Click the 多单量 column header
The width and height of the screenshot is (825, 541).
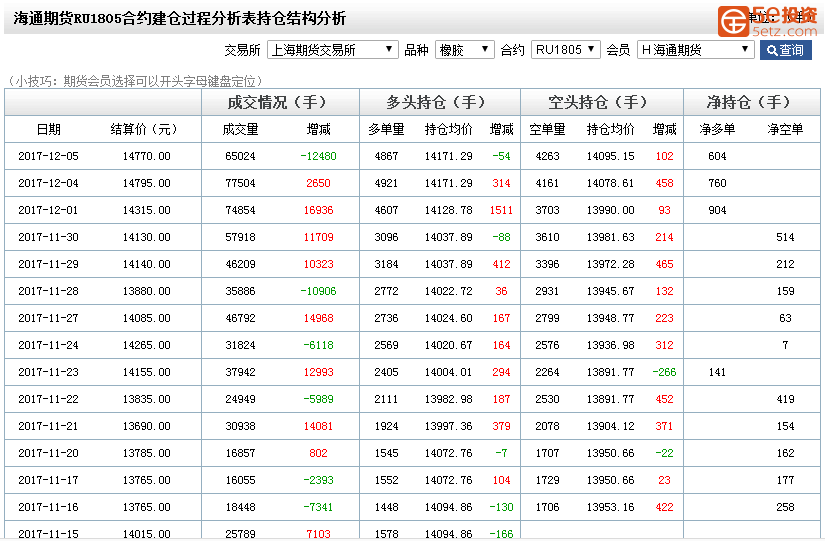coord(386,129)
